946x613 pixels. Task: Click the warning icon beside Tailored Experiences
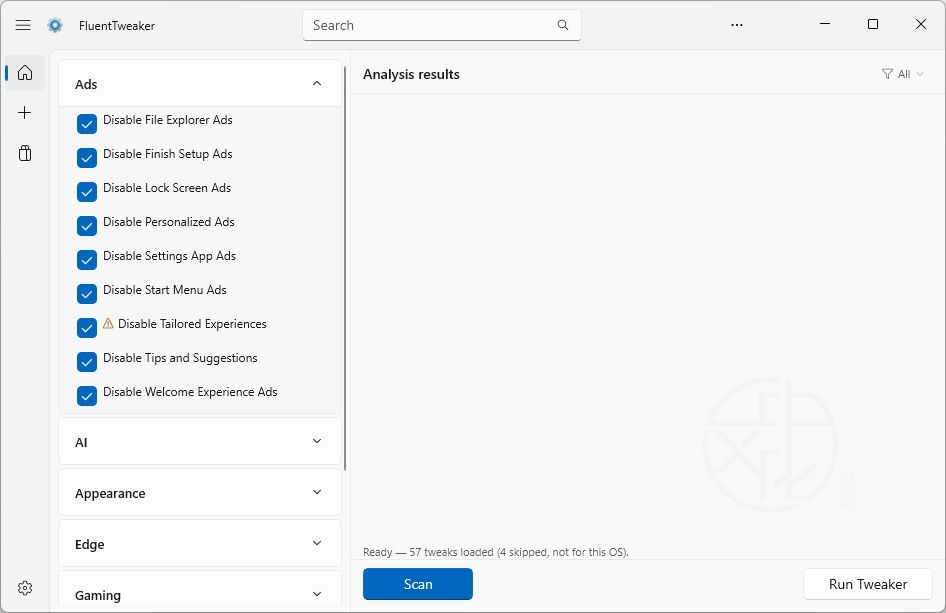(108, 323)
